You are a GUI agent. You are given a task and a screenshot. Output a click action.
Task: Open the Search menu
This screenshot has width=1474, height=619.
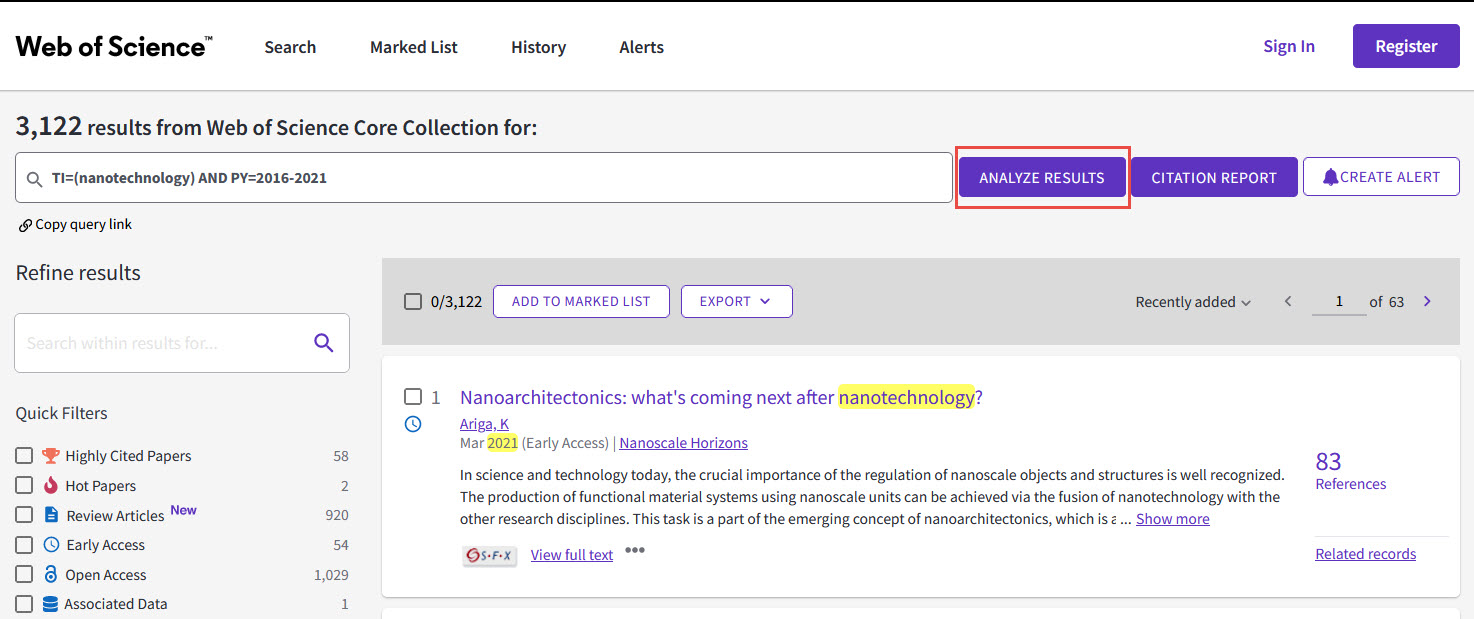(290, 47)
